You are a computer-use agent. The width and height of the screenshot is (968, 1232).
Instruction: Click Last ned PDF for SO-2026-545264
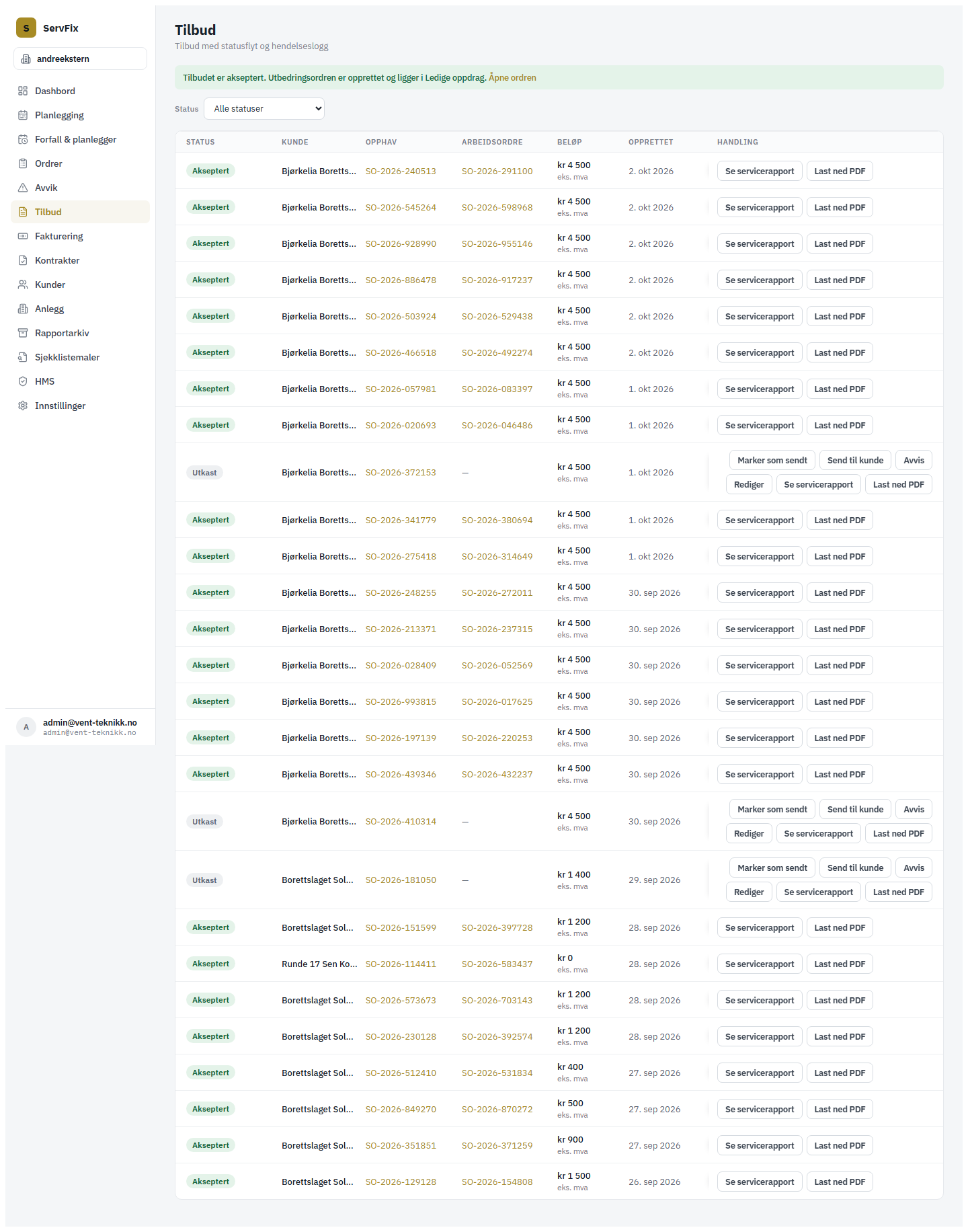[x=840, y=208]
